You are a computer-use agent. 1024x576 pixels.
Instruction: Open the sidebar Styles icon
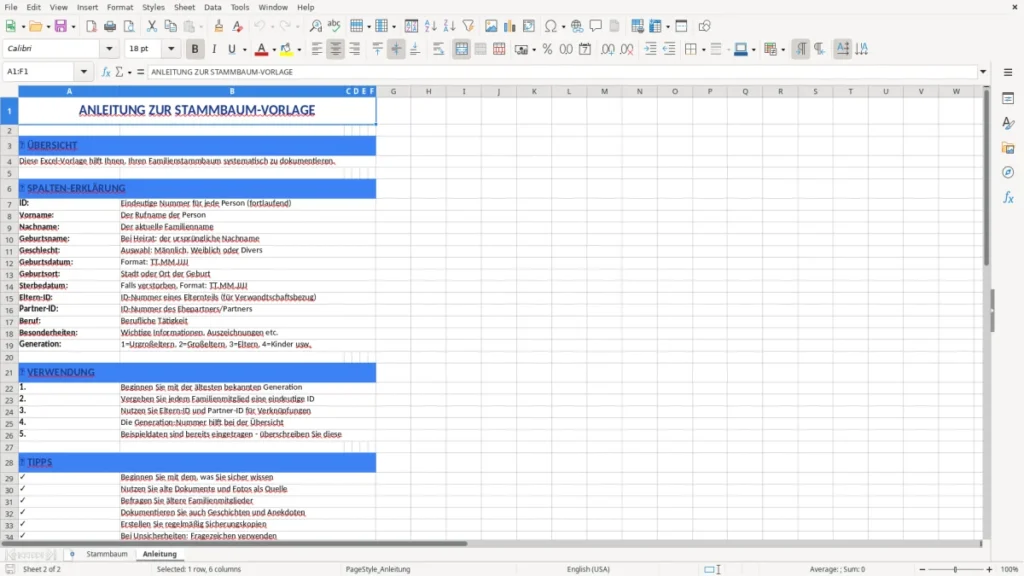point(1008,123)
